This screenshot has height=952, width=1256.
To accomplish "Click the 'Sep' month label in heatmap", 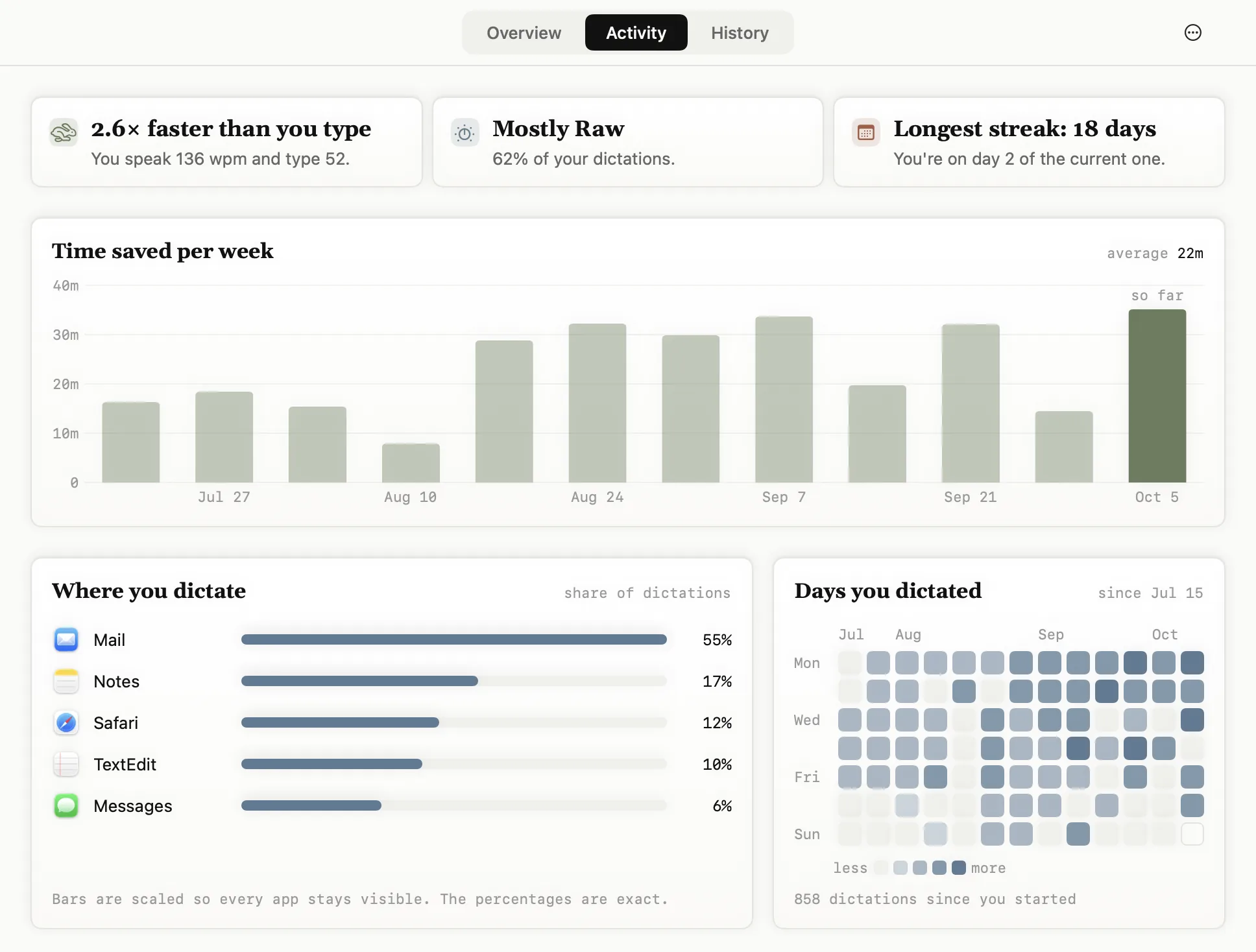I will click(1050, 634).
